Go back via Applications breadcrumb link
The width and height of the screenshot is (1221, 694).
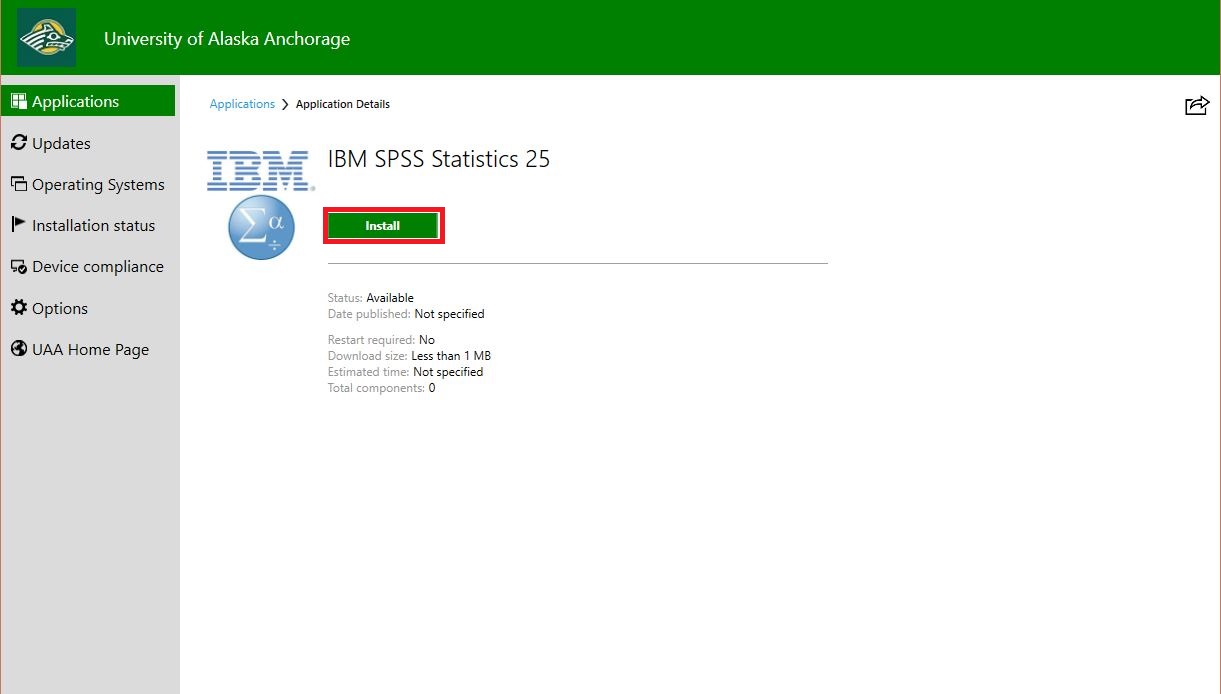[242, 104]
